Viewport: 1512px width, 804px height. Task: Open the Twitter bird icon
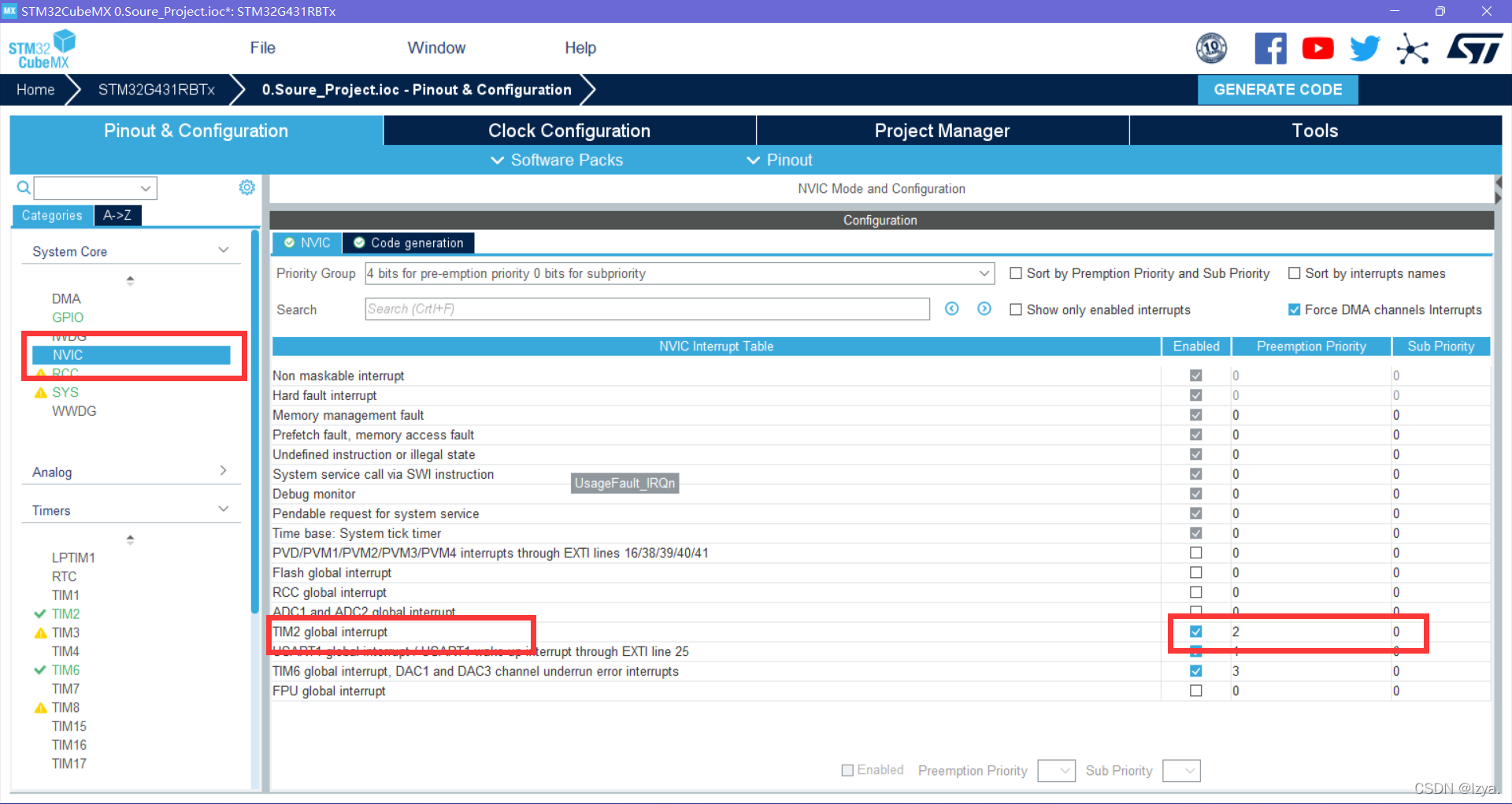(1365, 49)
